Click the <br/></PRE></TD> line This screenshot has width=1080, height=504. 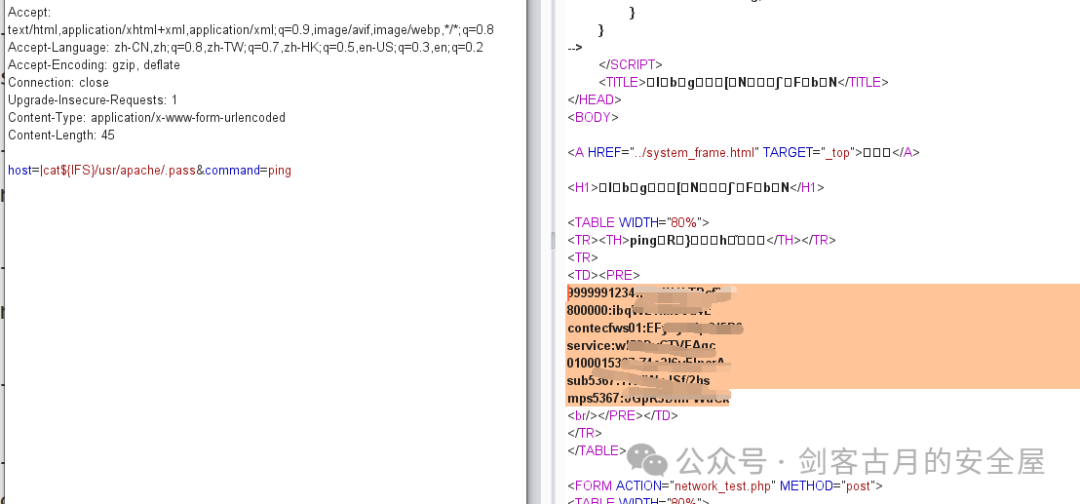click(x=623, y=416)
